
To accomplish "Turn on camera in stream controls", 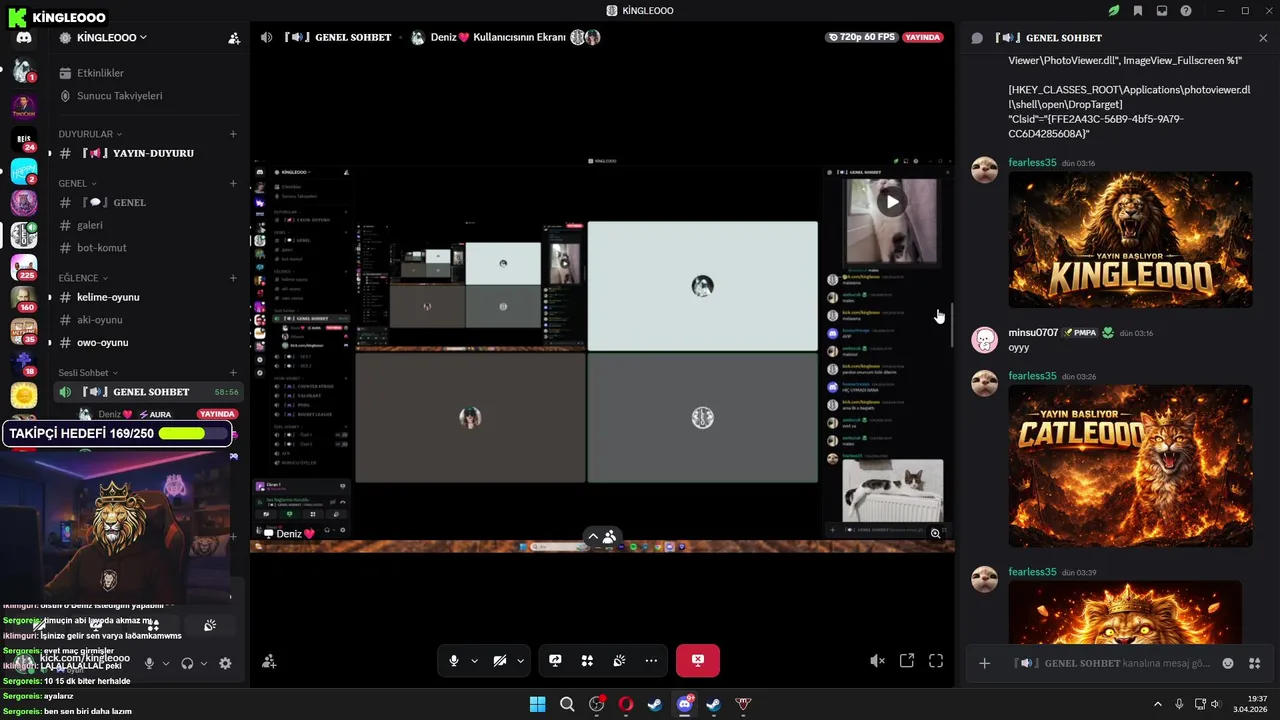I will (x=500, y=661).
